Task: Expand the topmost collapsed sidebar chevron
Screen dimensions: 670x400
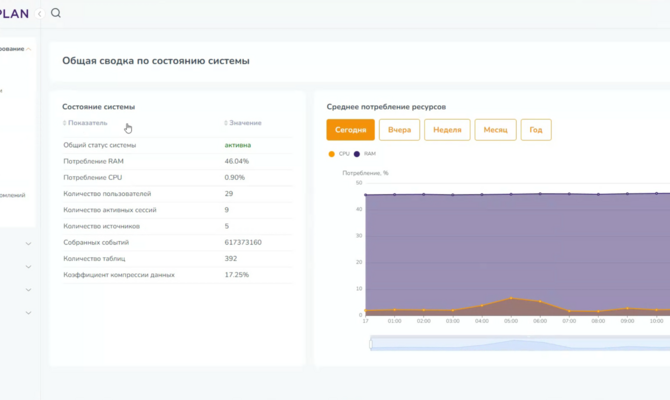Action: [28, 243]
